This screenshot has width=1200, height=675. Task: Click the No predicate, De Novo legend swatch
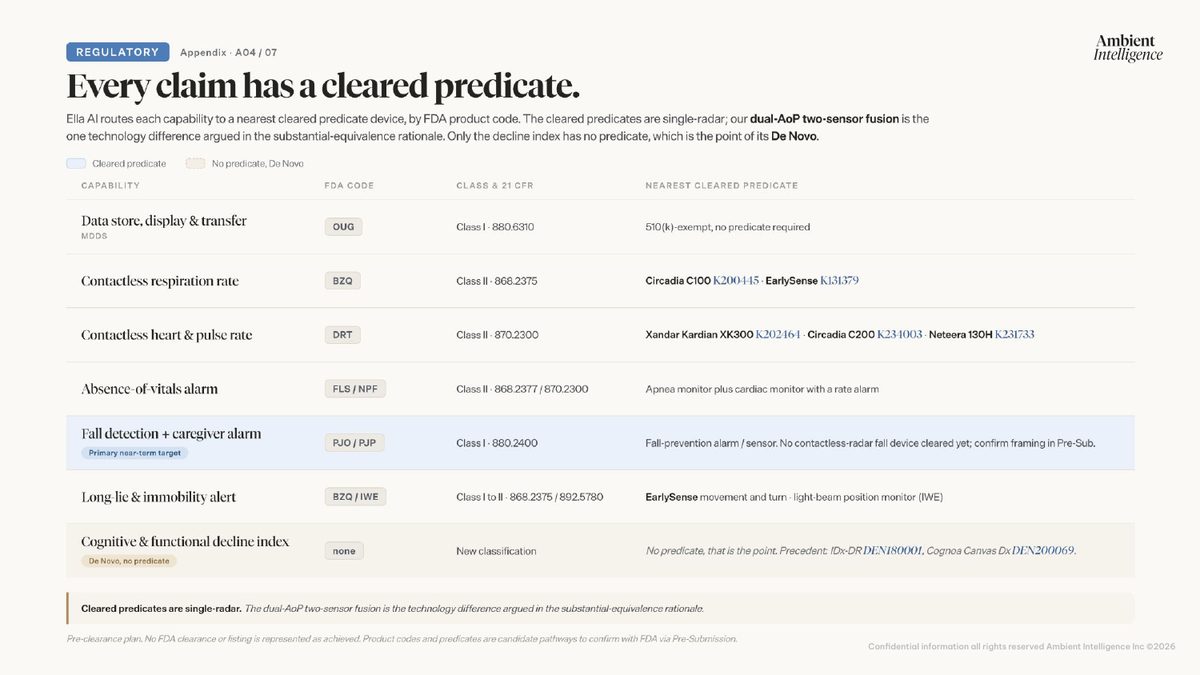[x=195, y=163]
